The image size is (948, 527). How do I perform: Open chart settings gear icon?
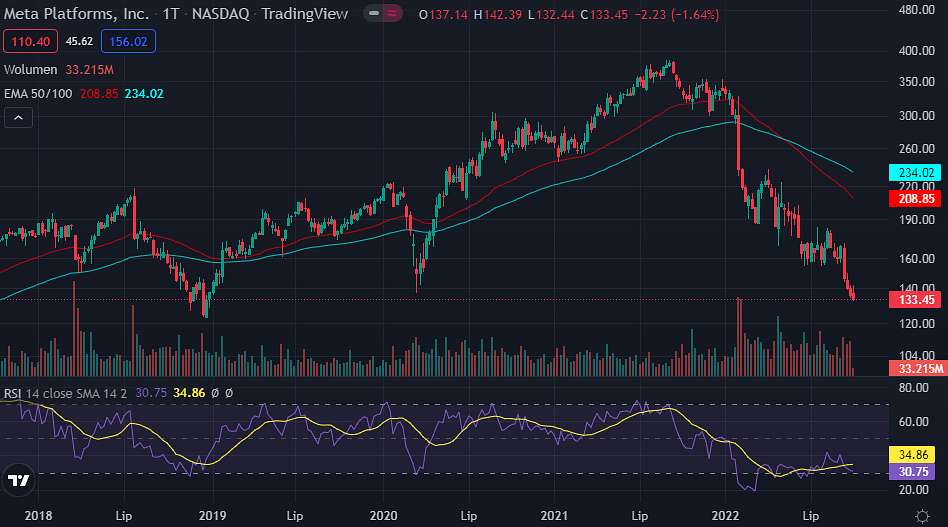[x=922, y=516]
